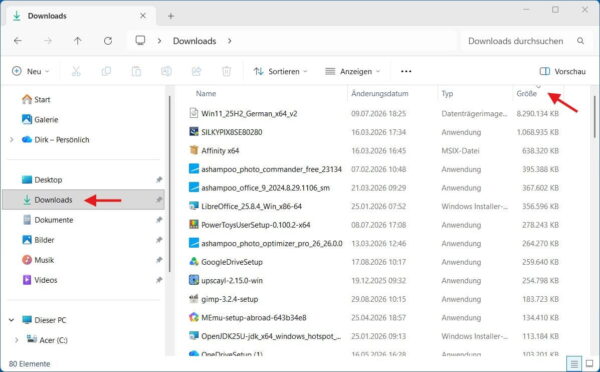
Task: Cut selected item with scissors icon
Action: pyautogui.click(x=76, y=71)
